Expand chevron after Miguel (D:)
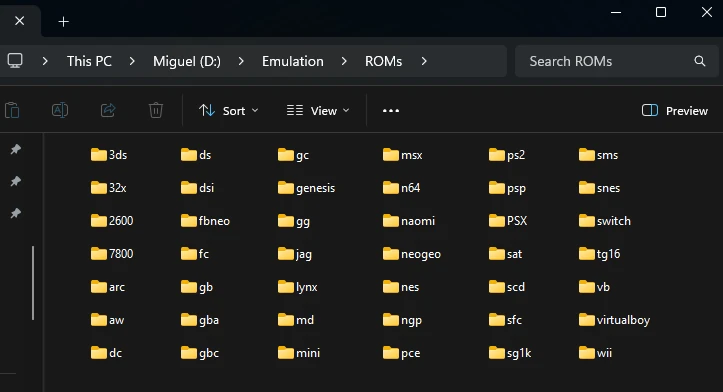The image size is (723, 392). 241,61
